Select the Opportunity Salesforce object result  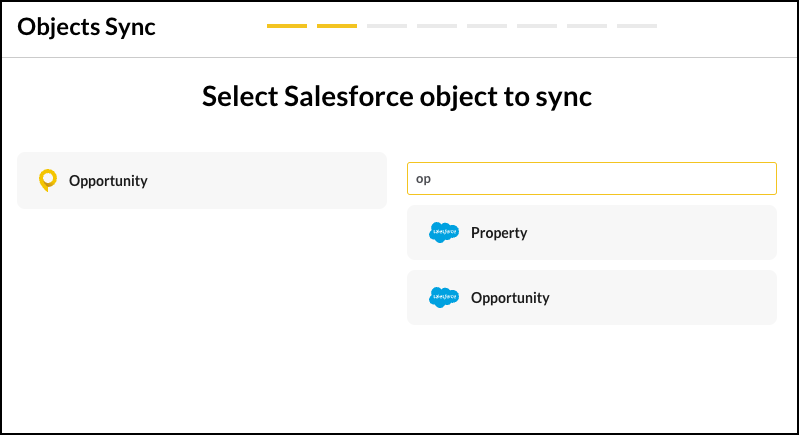click(592, 297)
